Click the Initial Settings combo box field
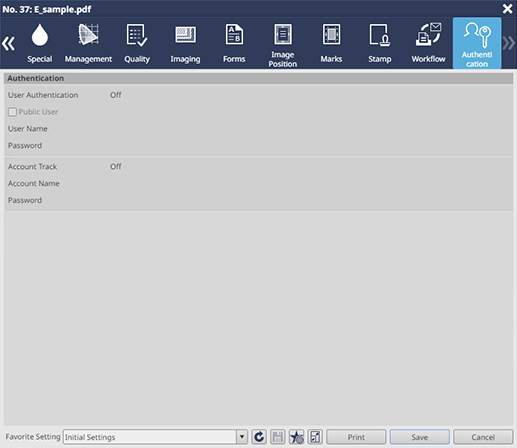517x448 pixels. [x=150, y=437]
